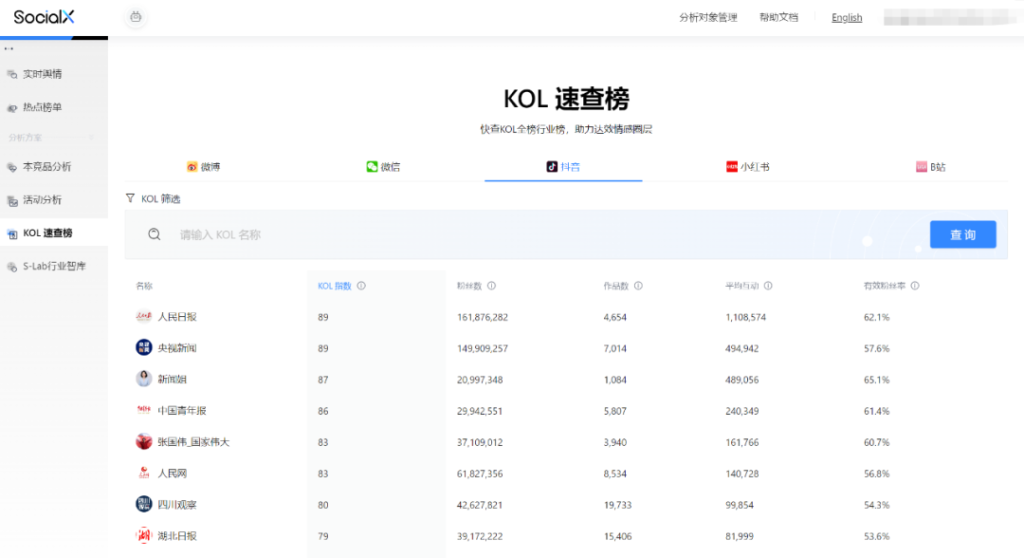Viewport: 1024px width, 558px height.
Task: Open the 湖北日报 KOL name
Action: [x=177, y=536]
